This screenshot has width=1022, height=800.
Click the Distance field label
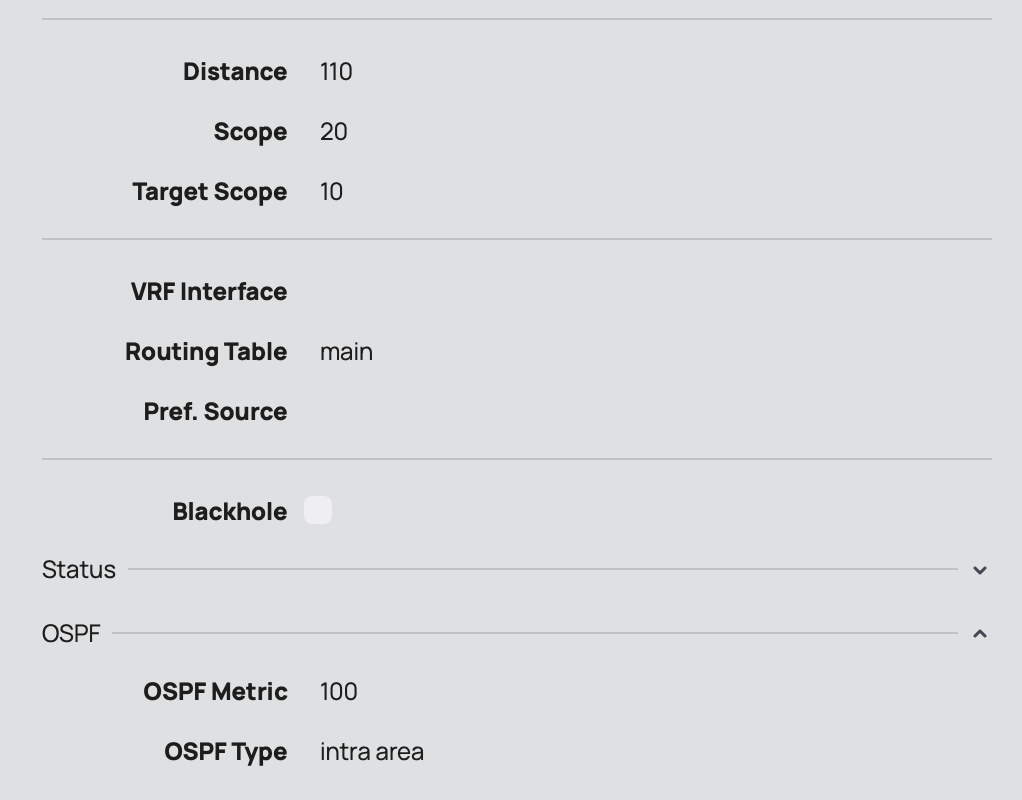click(x=235, y=72)
